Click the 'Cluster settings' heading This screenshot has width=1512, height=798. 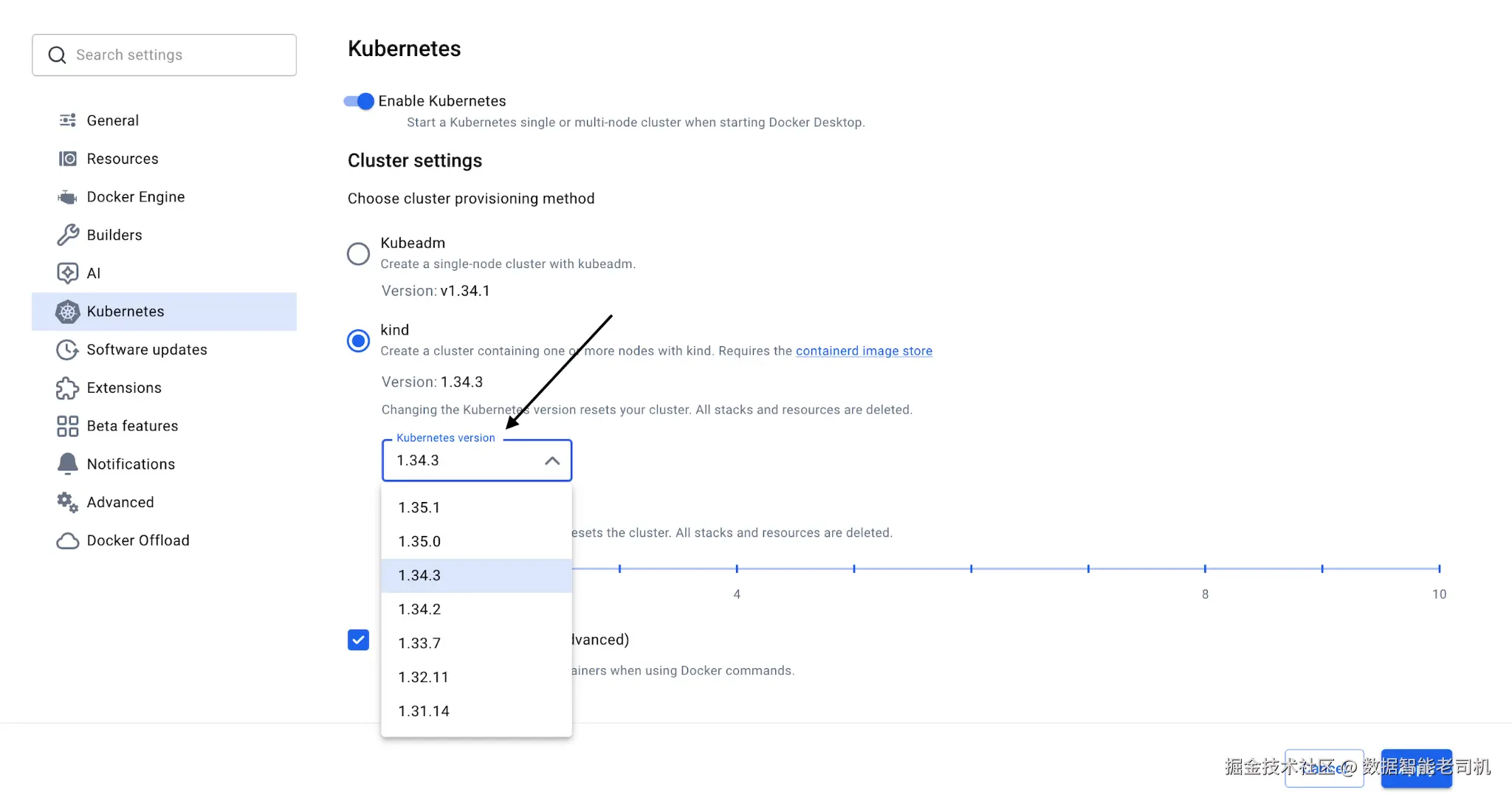[x=415, y=161]
